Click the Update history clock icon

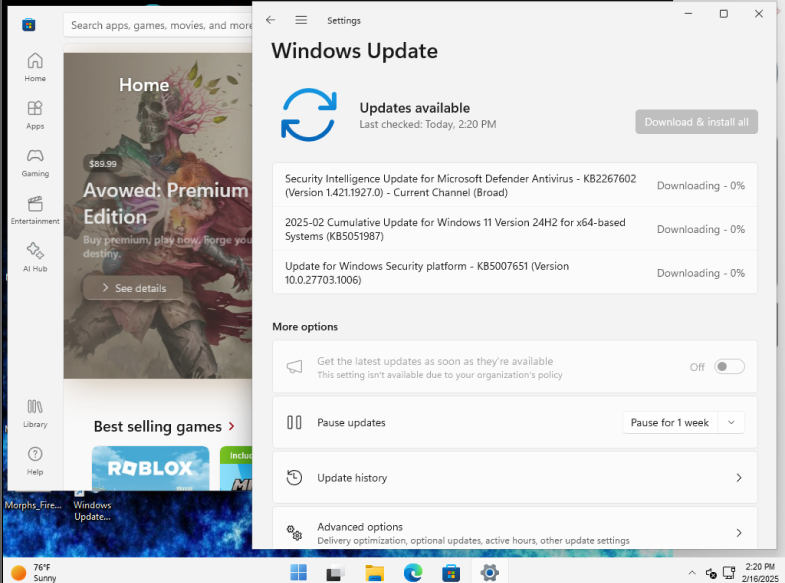click(294, 477)
